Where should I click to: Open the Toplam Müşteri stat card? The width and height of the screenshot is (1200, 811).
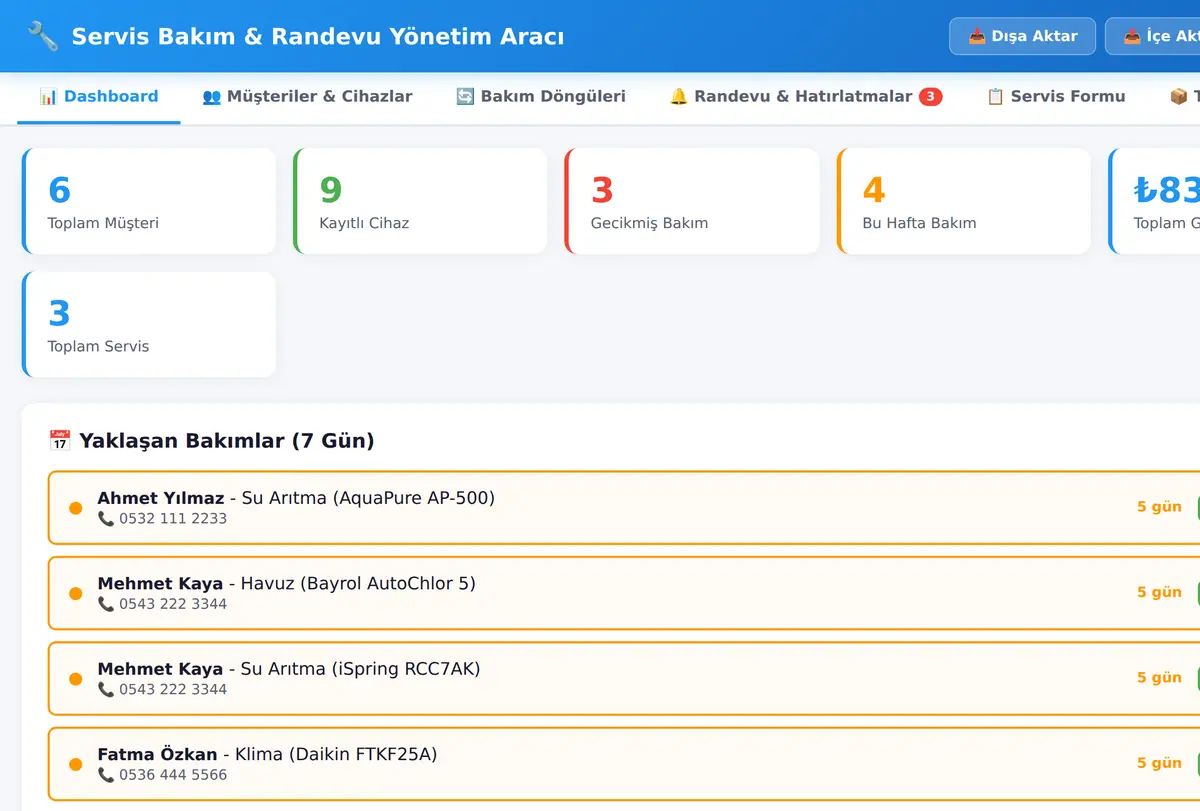point(149,201)
